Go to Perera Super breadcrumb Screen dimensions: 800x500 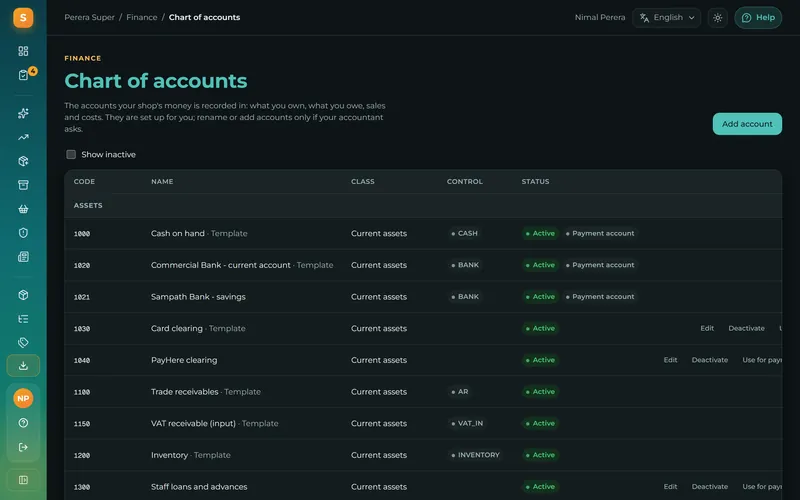pos(89,17)
